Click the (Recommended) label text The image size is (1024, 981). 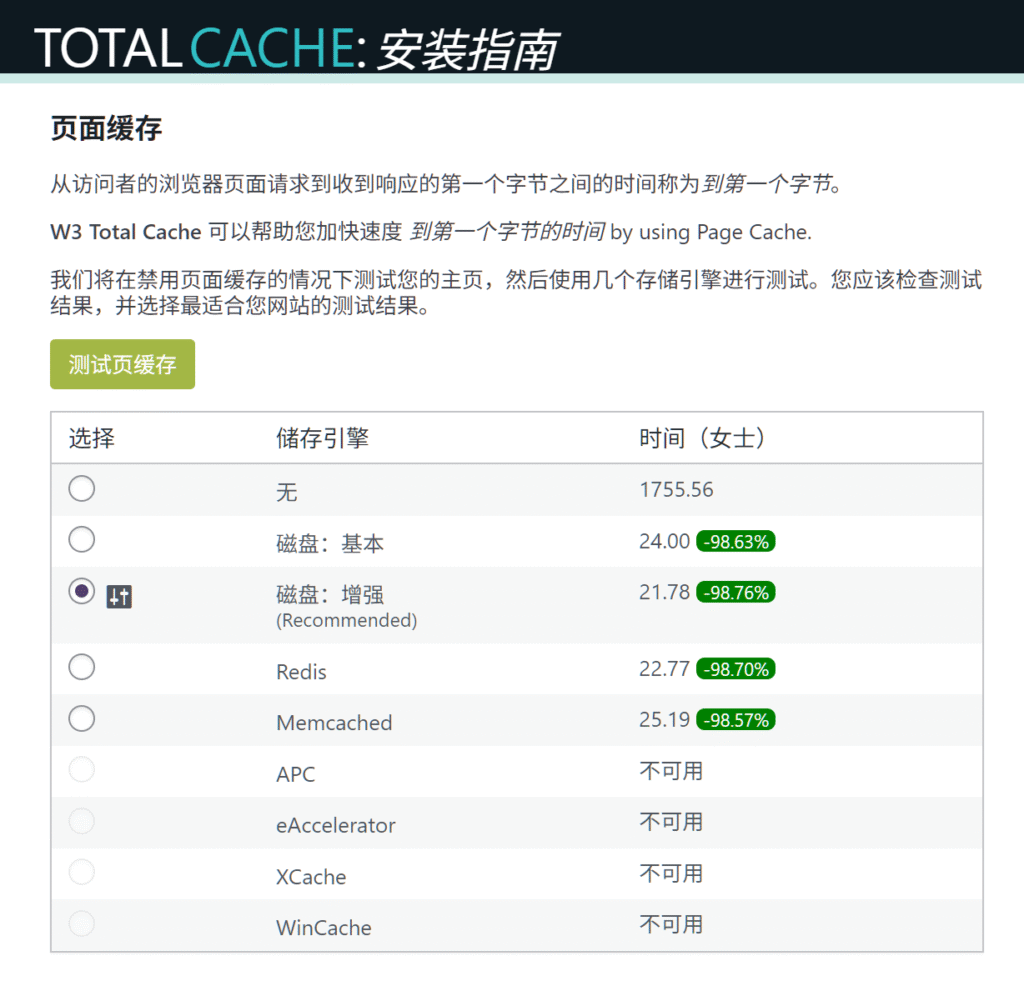[346, 621]
